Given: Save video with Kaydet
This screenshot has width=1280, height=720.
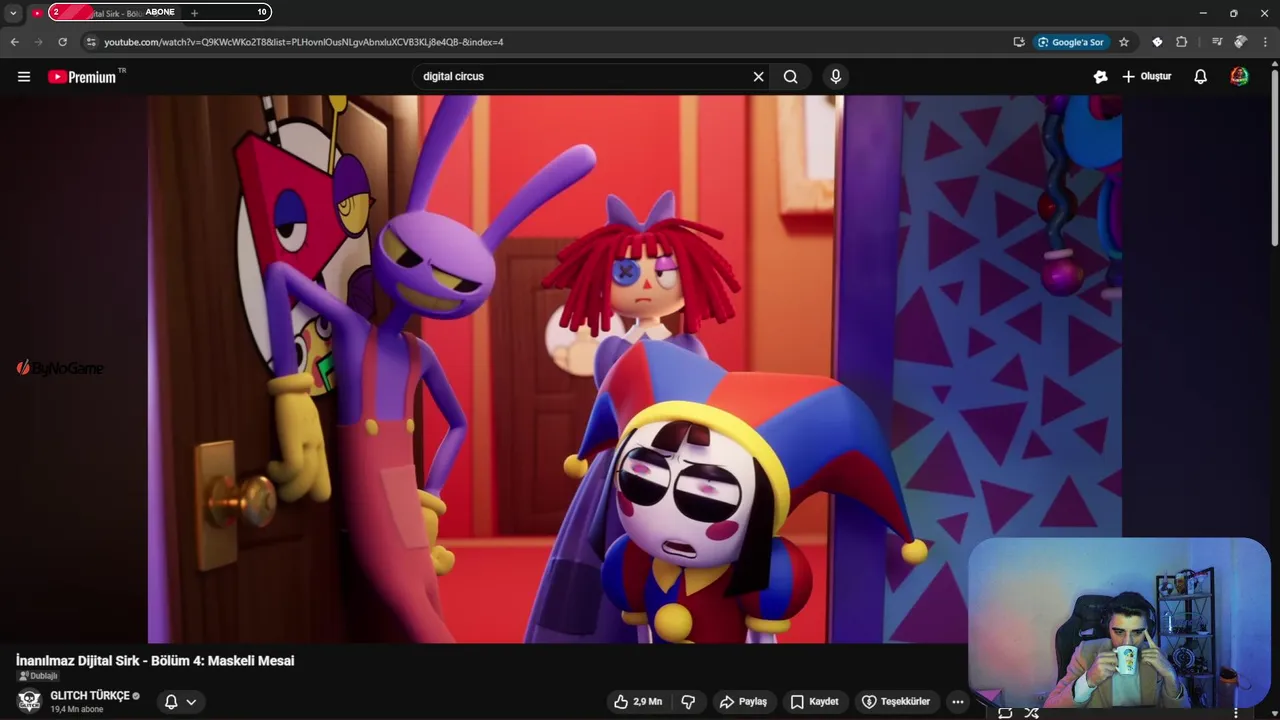Looking at the screenshot, I should click(815, 702).
